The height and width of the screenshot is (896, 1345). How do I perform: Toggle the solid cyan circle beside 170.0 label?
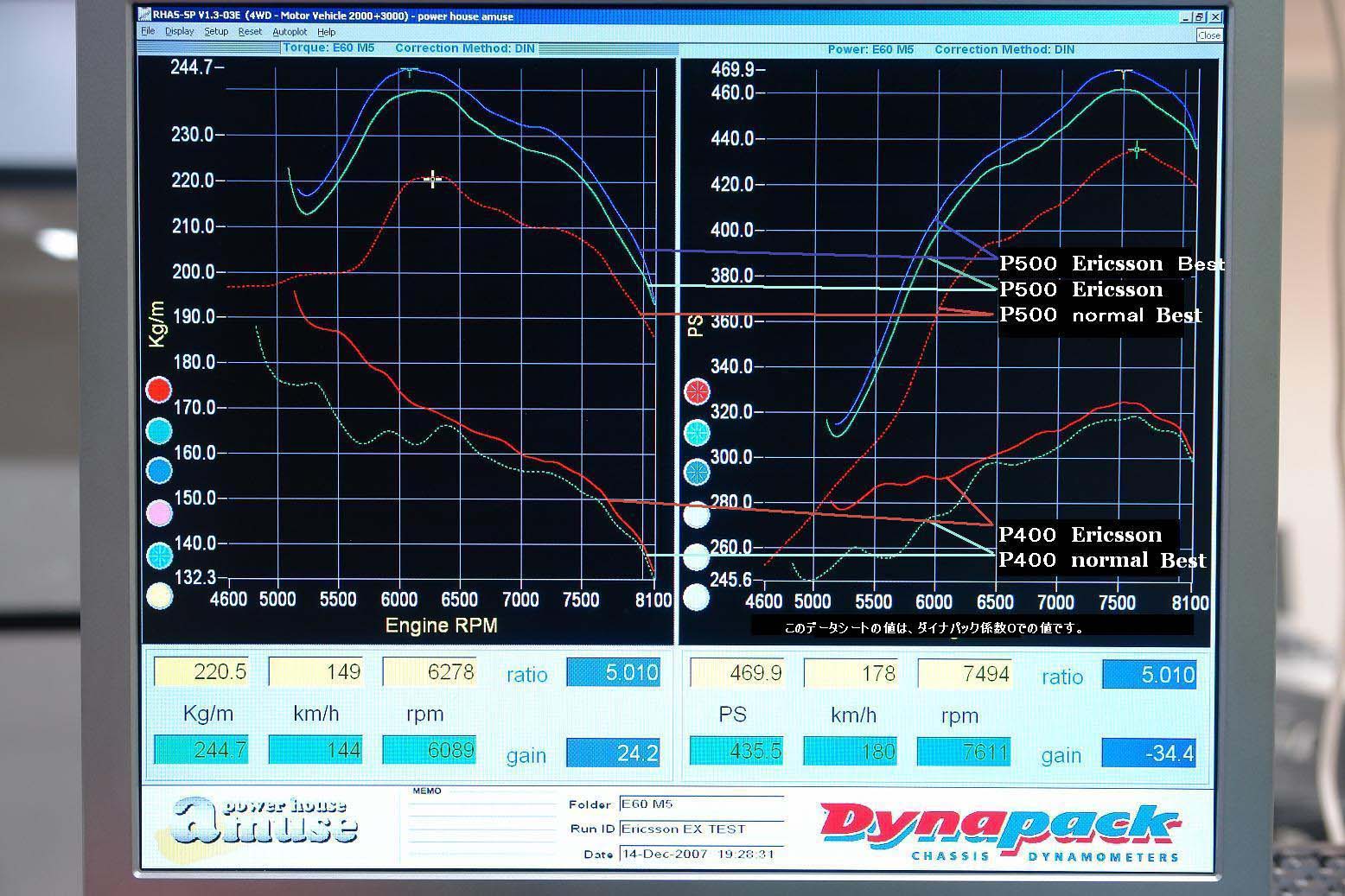[x=159, y=429]
